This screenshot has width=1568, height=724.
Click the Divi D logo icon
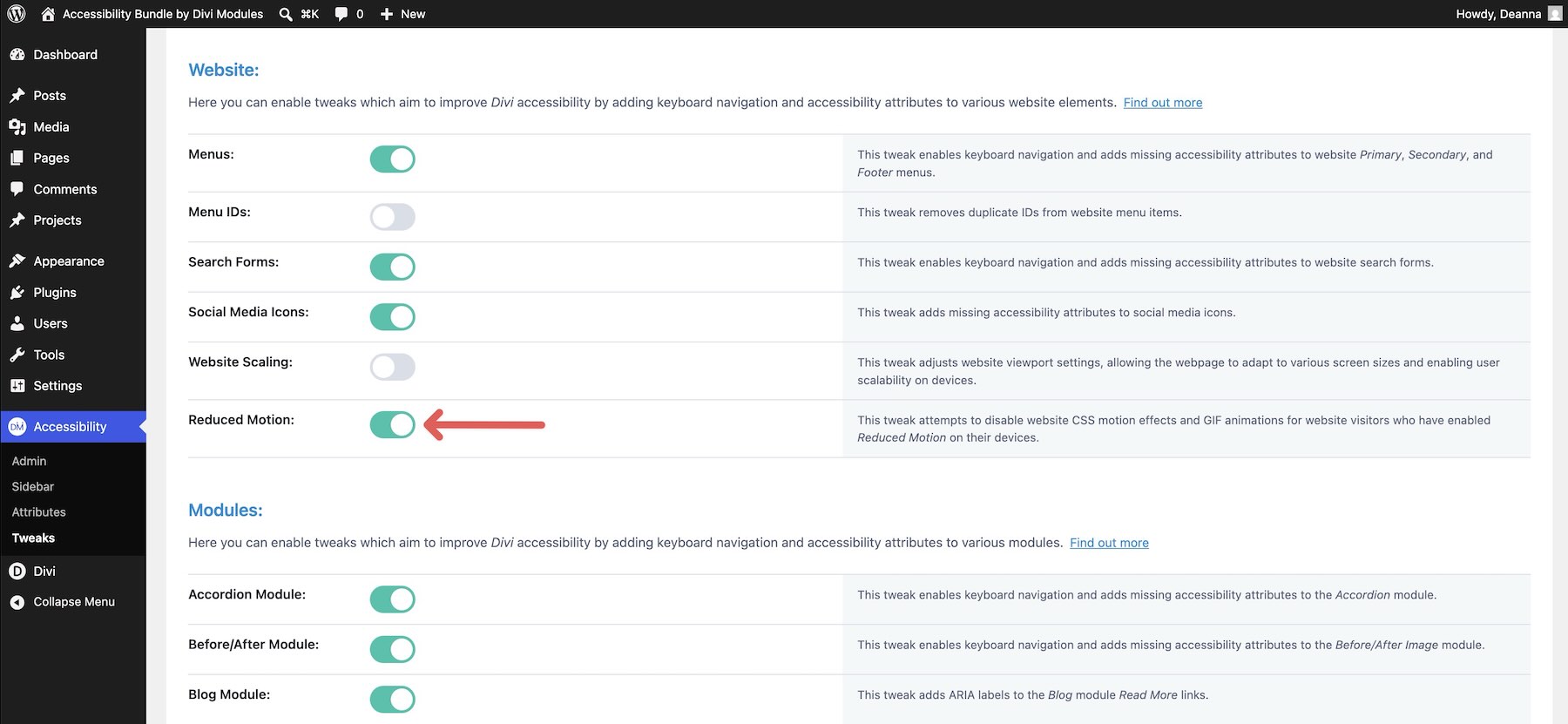[17, 572]
